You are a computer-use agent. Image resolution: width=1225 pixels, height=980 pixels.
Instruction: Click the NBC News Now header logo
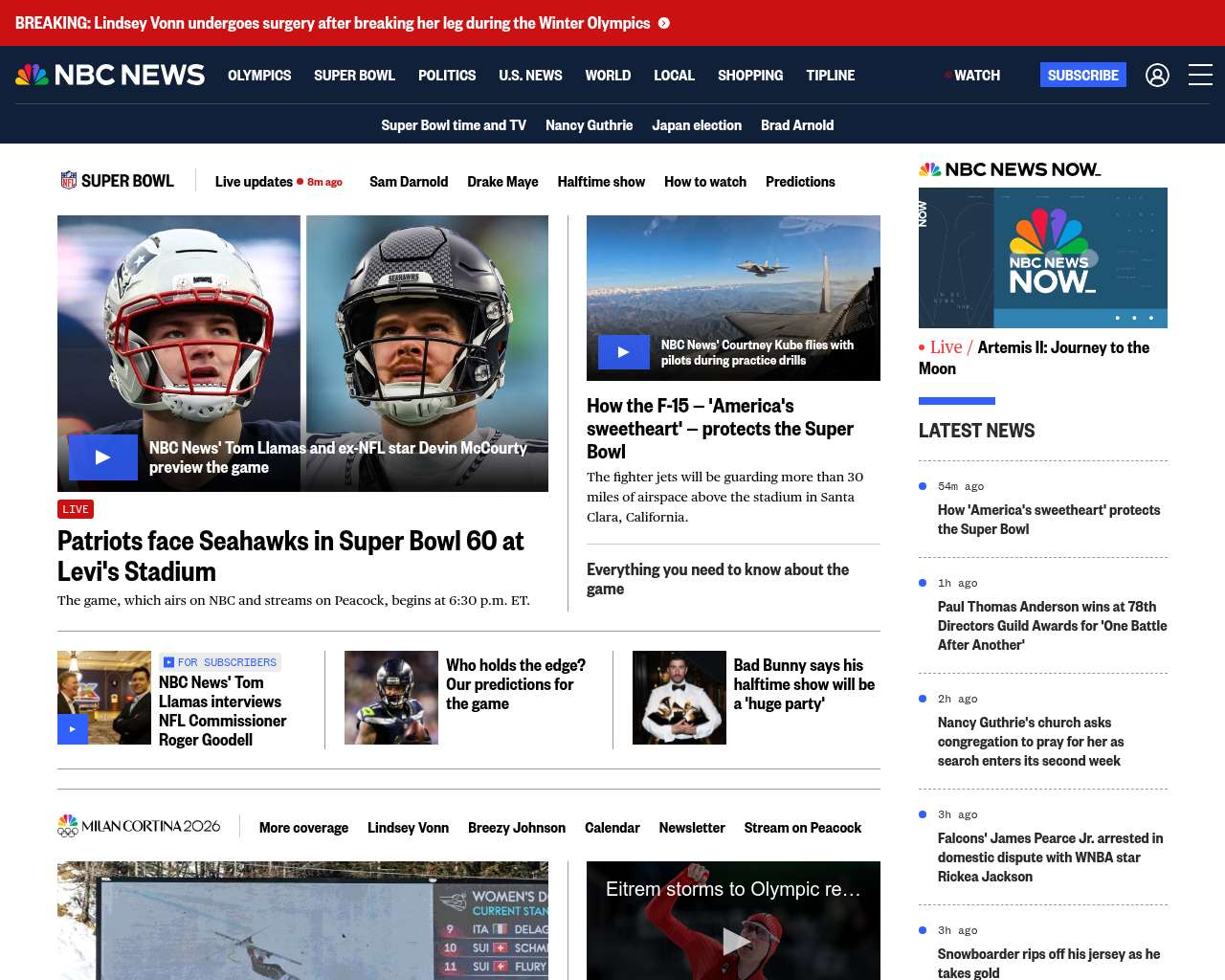pos(1010,169)
